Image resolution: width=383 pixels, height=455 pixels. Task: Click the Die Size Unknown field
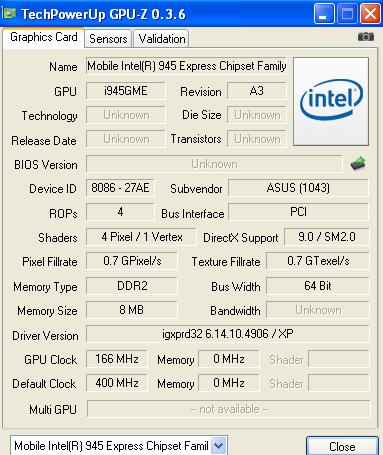257,115
